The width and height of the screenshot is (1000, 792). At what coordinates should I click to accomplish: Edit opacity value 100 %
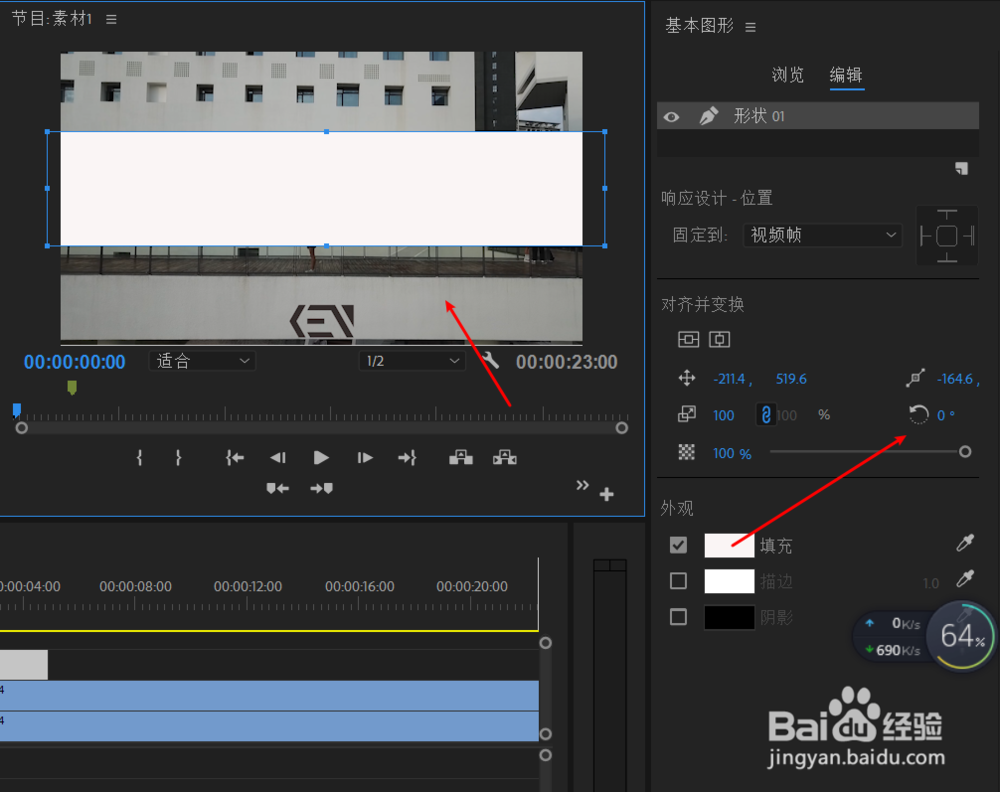coord(732,453)
